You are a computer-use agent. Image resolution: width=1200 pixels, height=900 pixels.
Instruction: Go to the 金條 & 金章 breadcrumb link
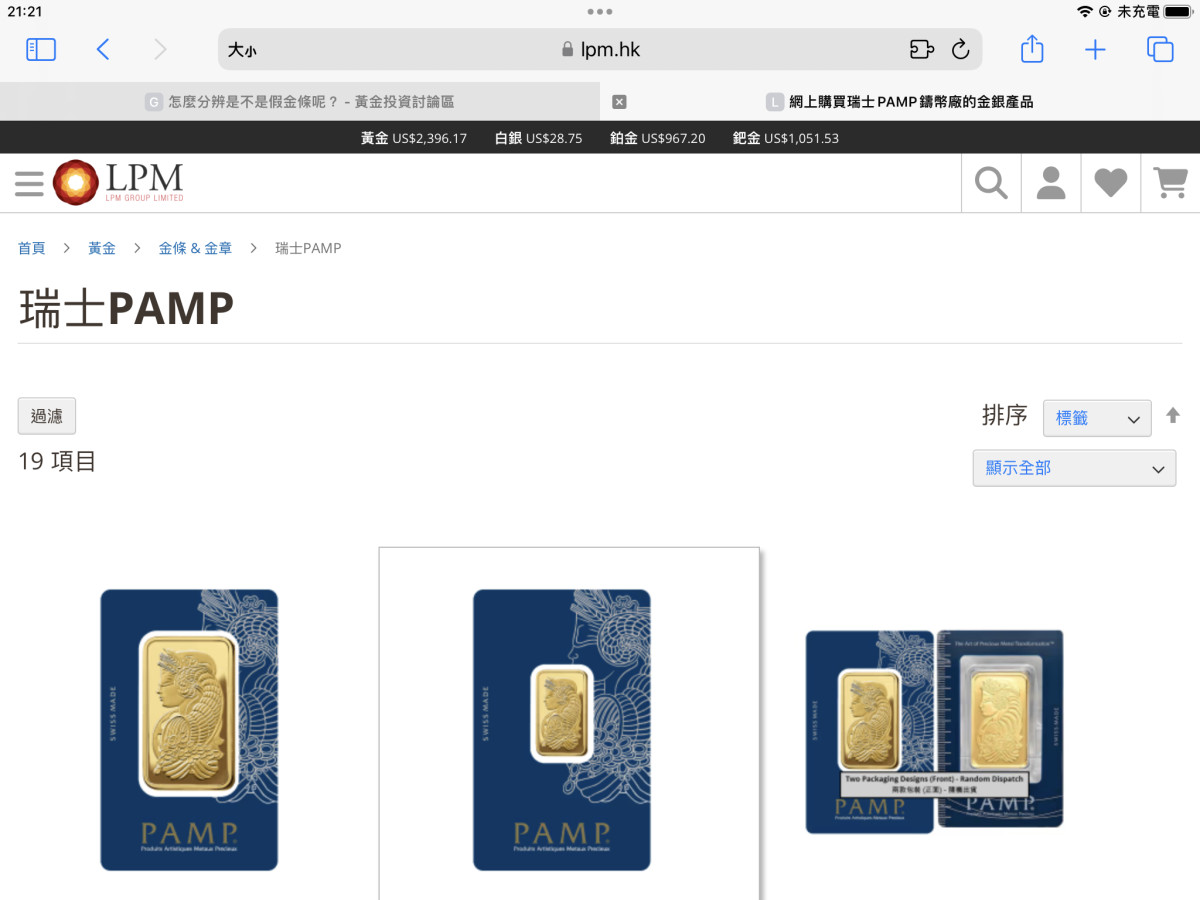[195, 248]
